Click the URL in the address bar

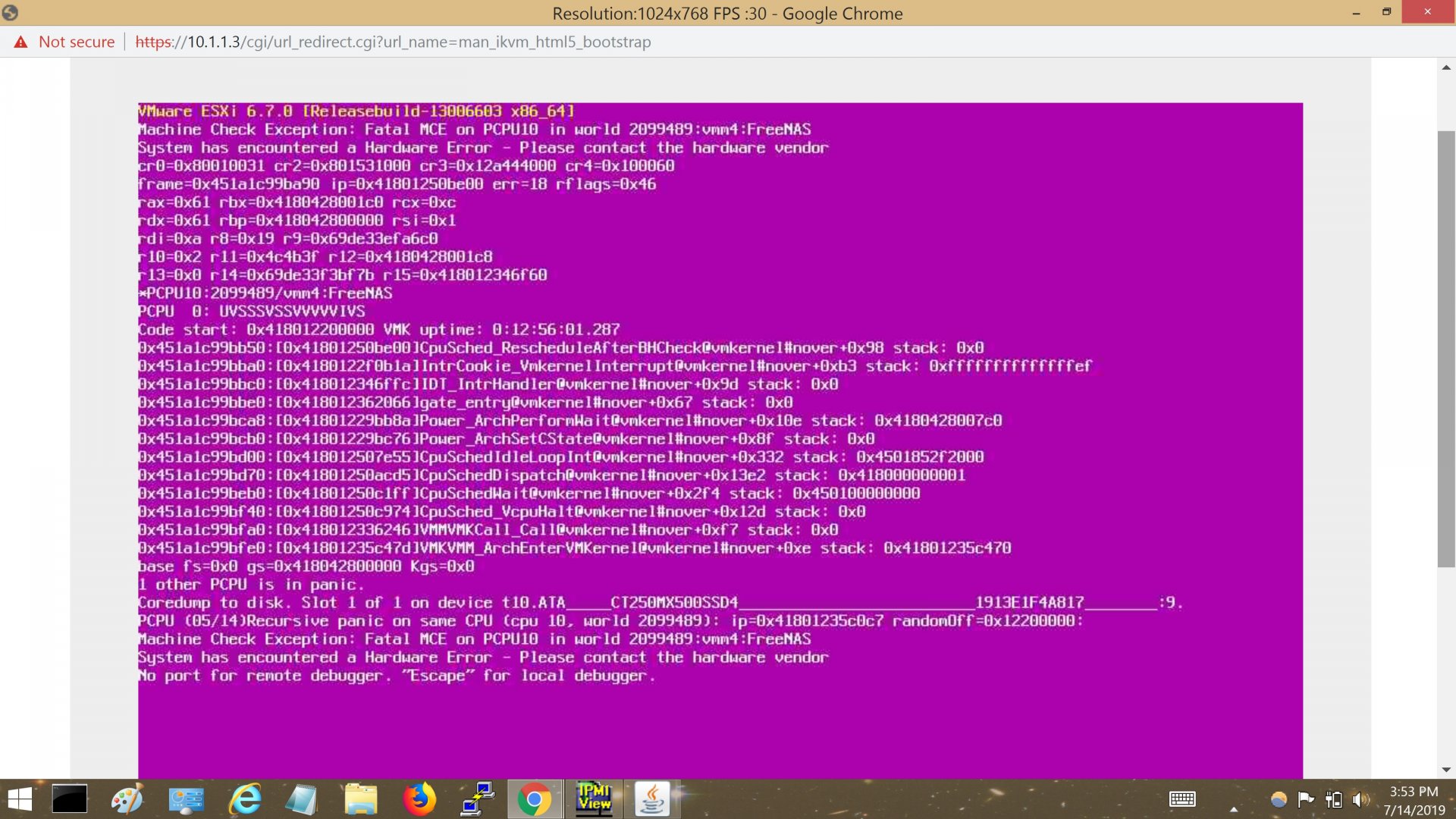point(393,42)
